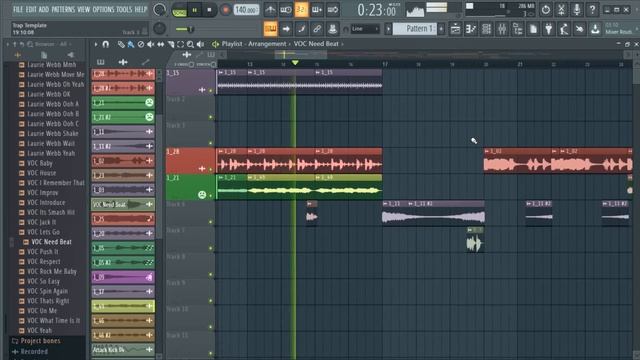Open the EDIT menu
The height and width of the screenshot is (360, 640).
click(x=31, y=9)
